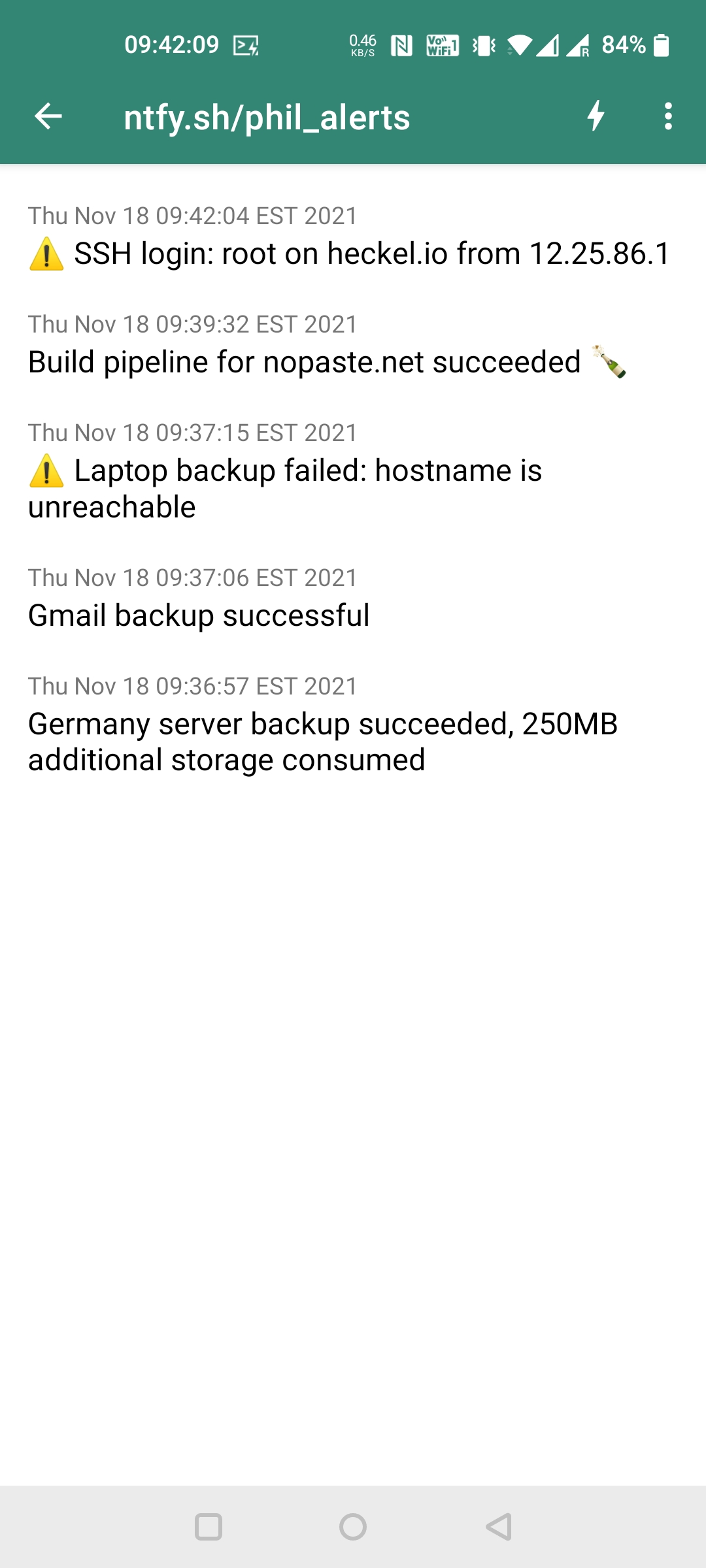Tap warning icon on Laptop backup alert
Viewport: 706px width, 1568px height.
pos(46,471)
